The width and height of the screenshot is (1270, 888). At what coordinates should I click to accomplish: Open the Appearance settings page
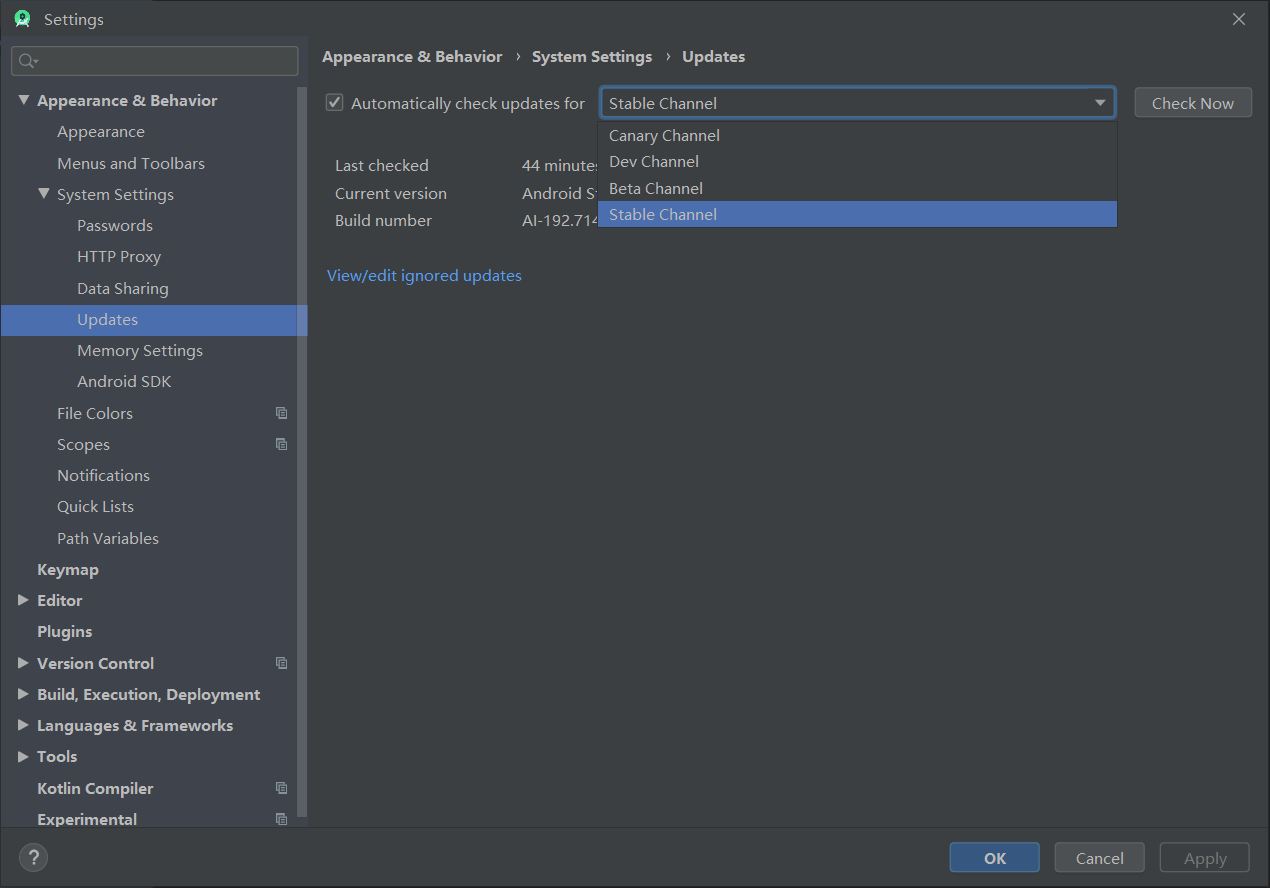(101, 132)
